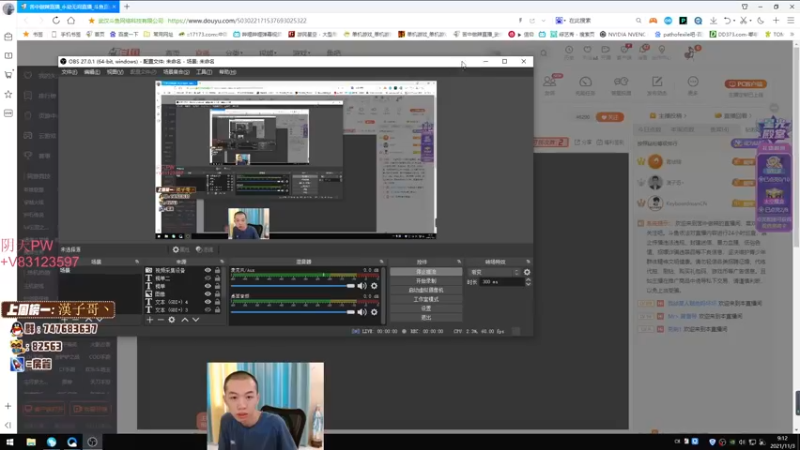The height and width of the screenshot is (450, 800).
Task: Reload the browser page
Action: click(x=56, y=20)
